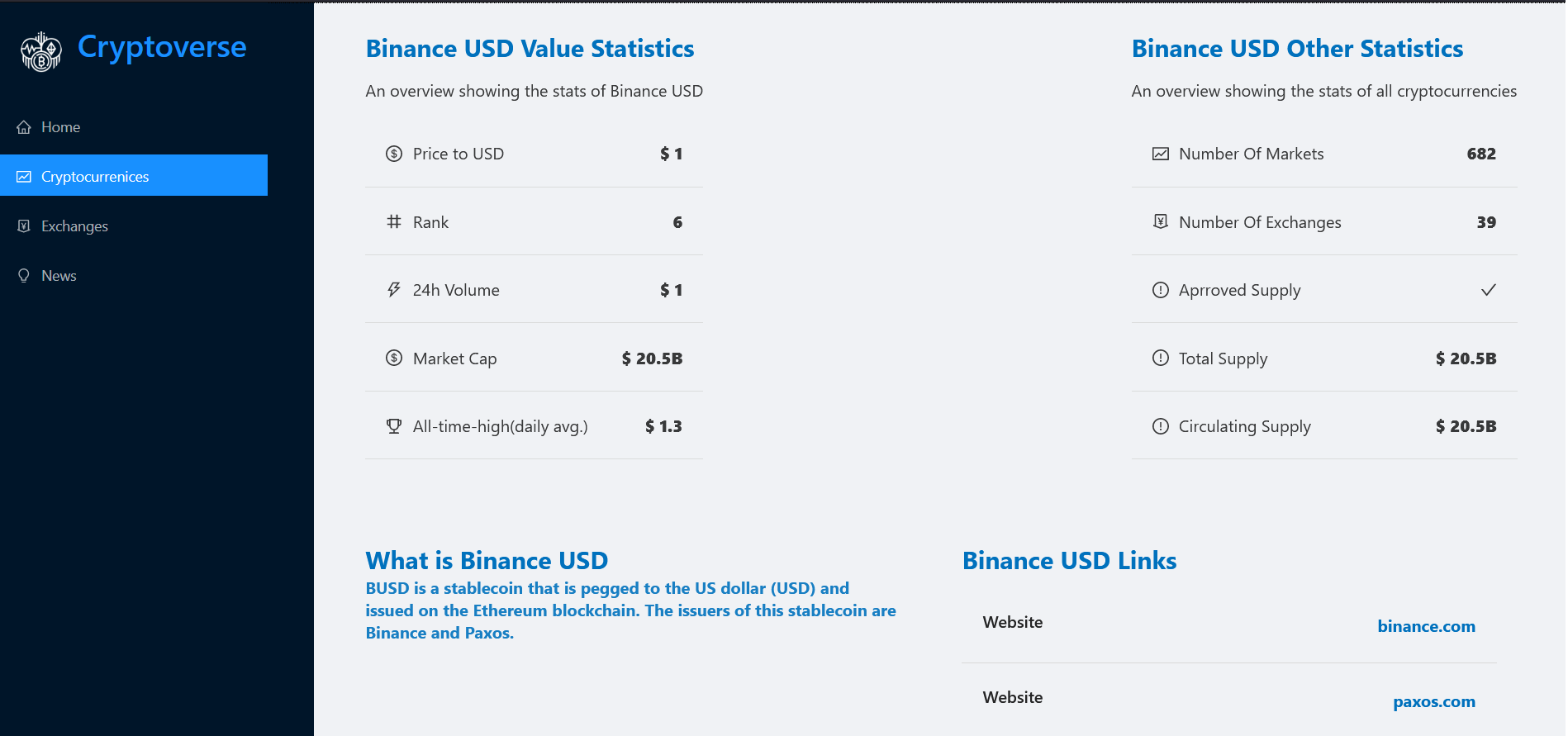Click the Home house icon
The height and width of the screenshot is (736, 1568).
[24, 127]
